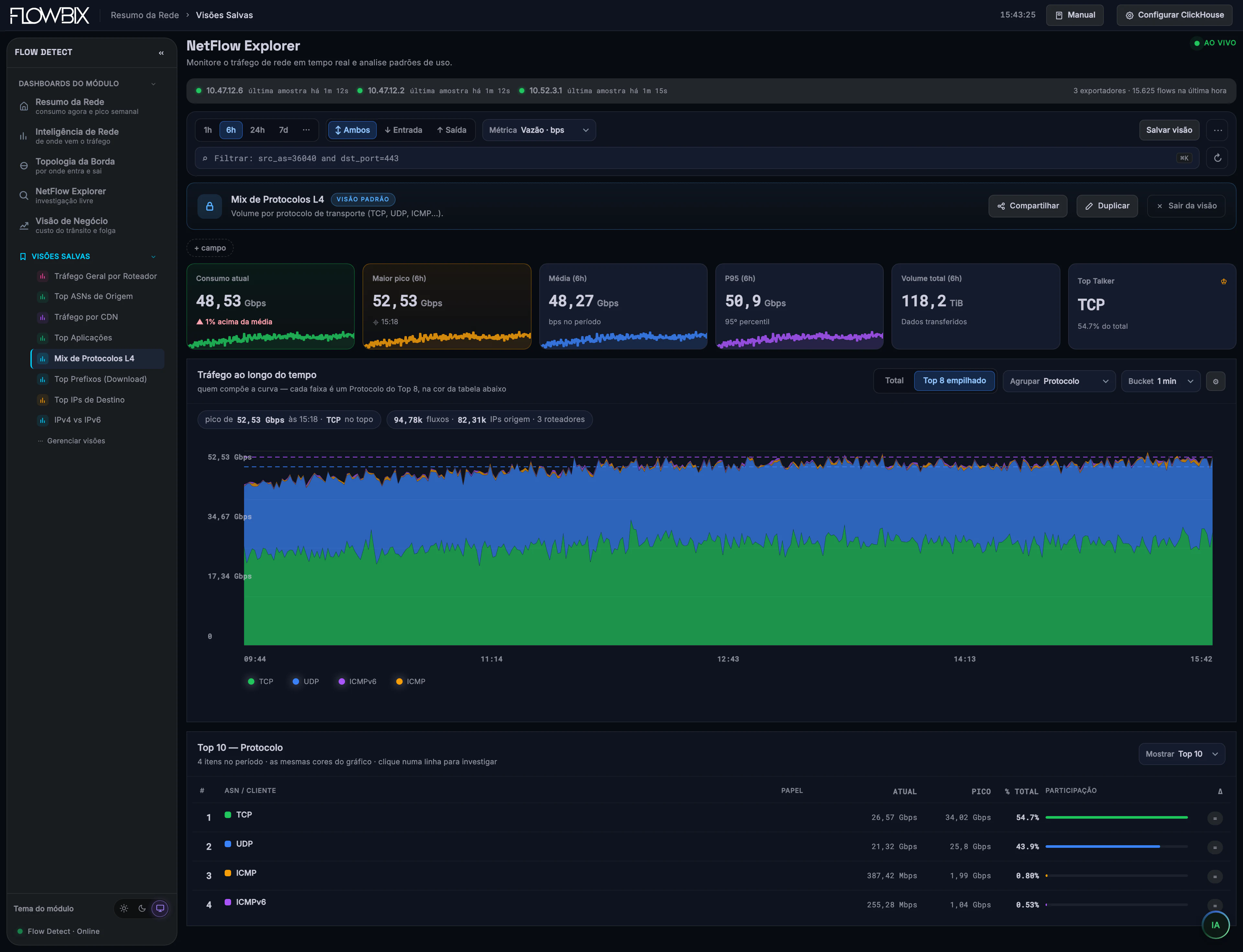This screenshot has width=1243, height=952.
Task: Click Sair da visão button
Action: pos(1186,206)
